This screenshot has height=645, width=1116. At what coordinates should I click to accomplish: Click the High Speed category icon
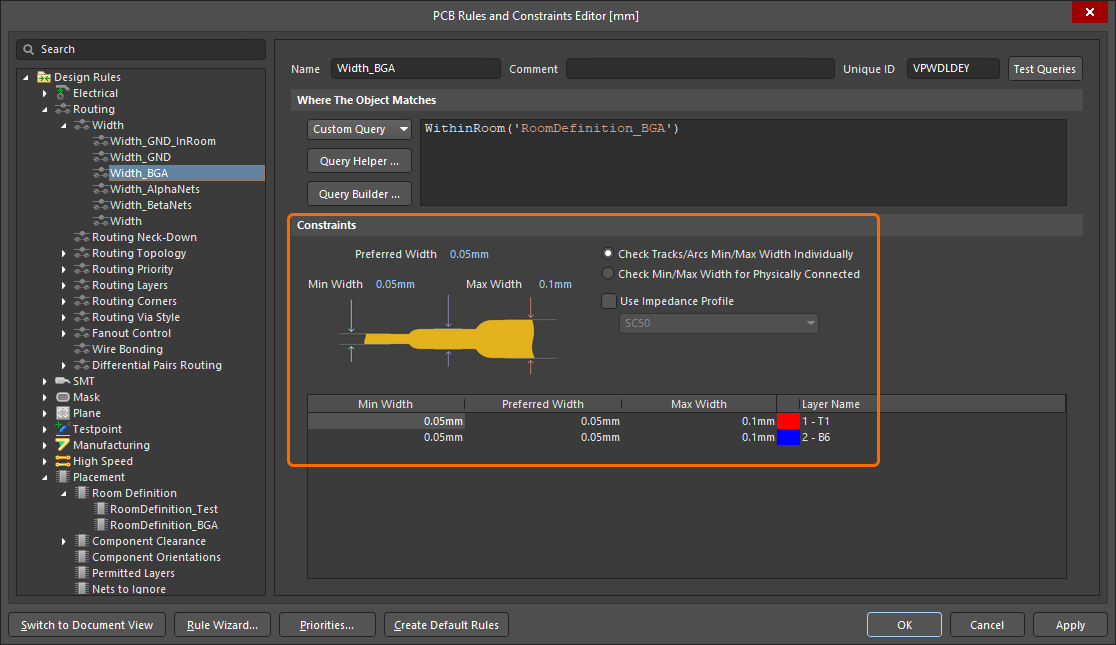point(63,461)
